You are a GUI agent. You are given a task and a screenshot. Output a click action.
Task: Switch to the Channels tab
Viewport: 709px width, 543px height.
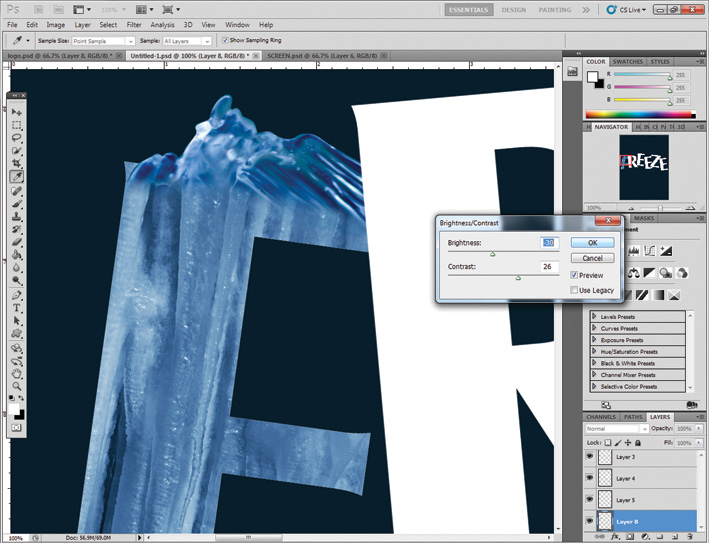pyautogui.click(x=600, y=416)
